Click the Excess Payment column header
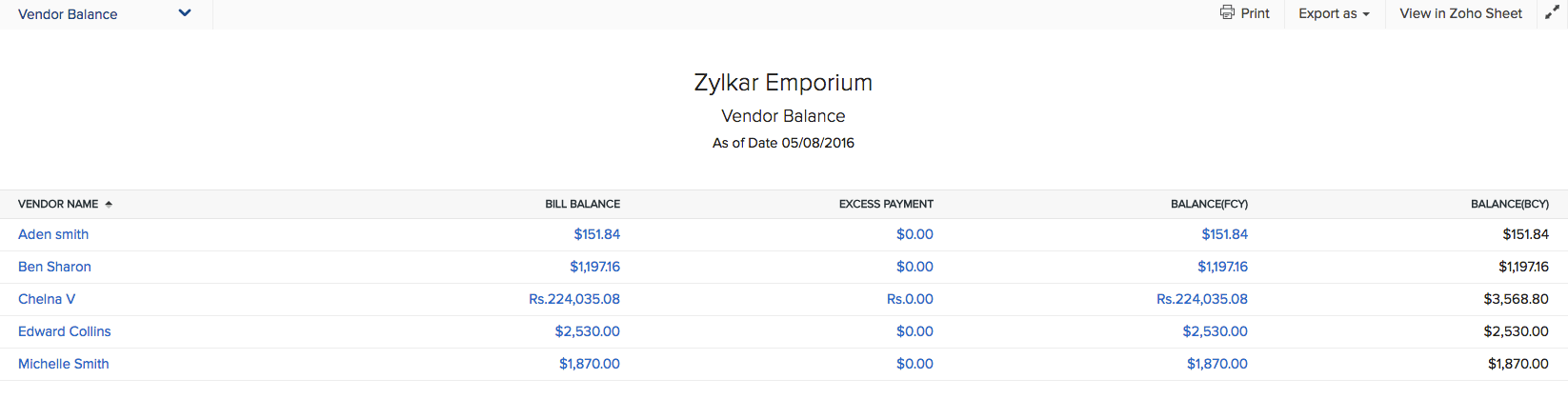The image size is (1568, 399). tap(886, 204)
